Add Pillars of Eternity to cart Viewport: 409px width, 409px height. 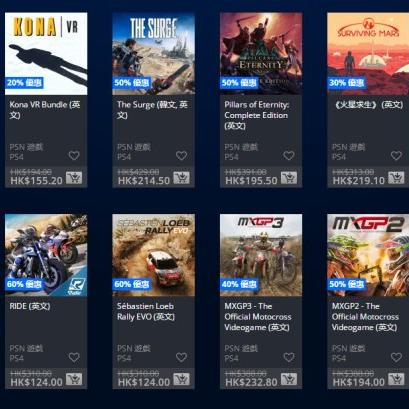[289, 178]
